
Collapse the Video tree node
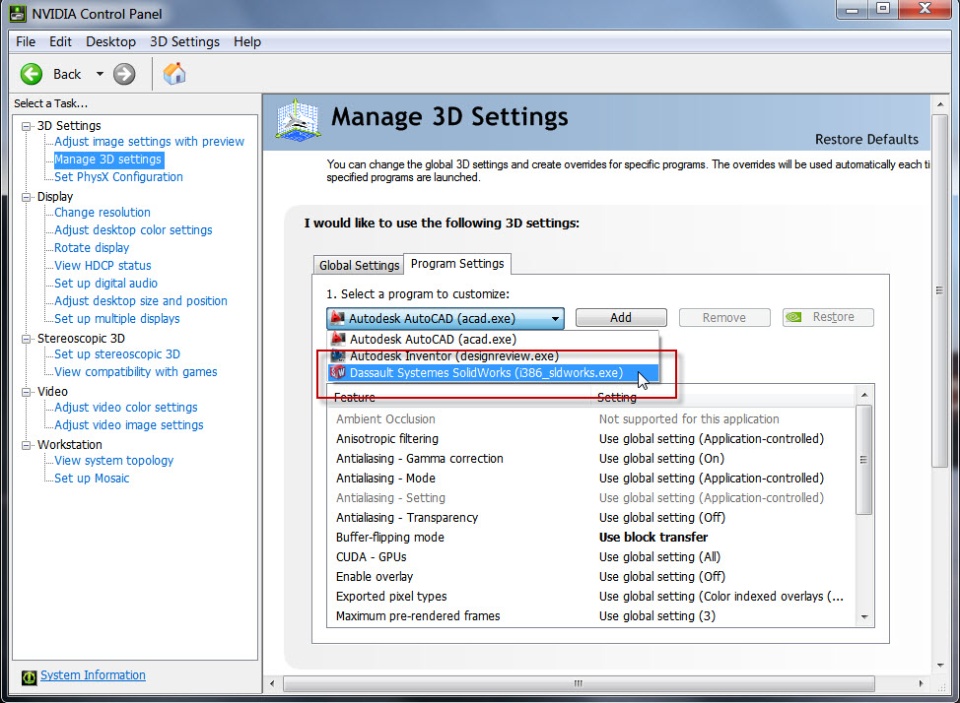point(26,392)
